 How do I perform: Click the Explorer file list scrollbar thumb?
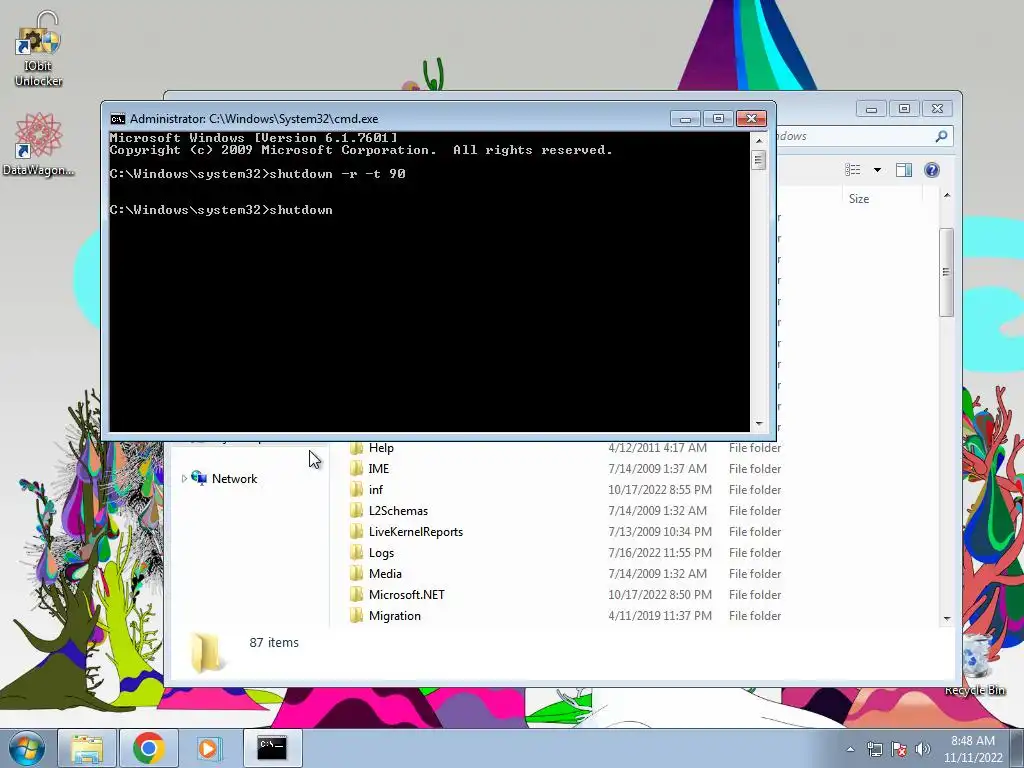click(947, 272)
